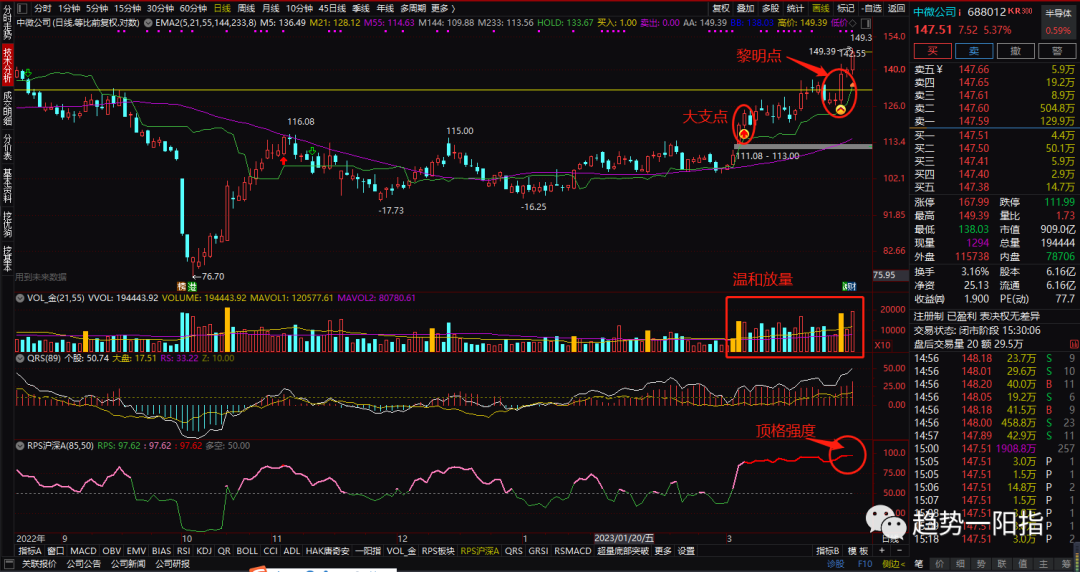
Task: Click the 买 buy button
Action: pos(932,51)
